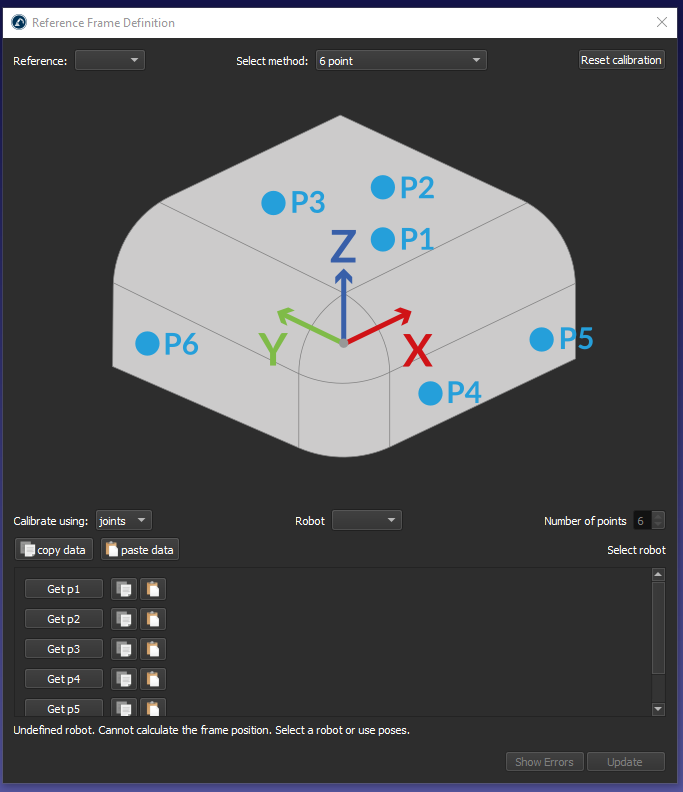The width and height of the screenshot is (683, 792).
Task: Click the Update button
Action: (x=625, y=762)
